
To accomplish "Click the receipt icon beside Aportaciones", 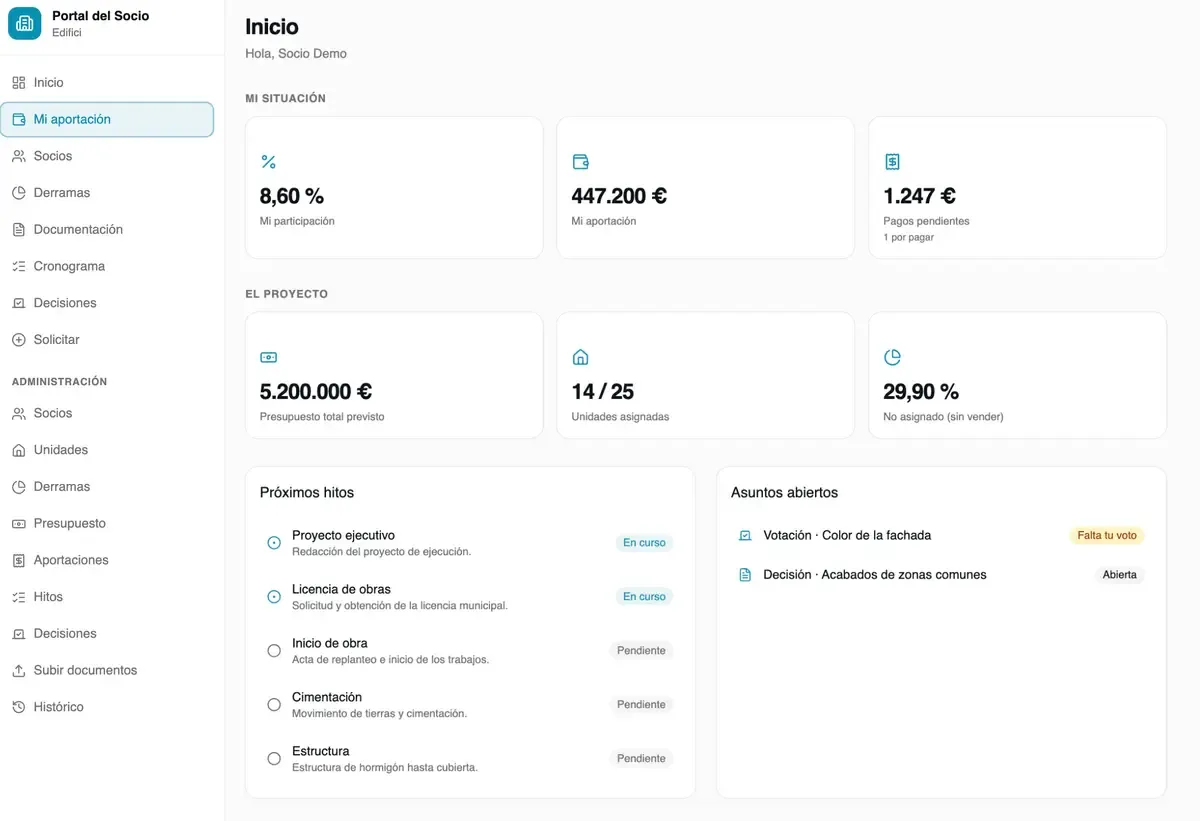I will coord(19,560).
